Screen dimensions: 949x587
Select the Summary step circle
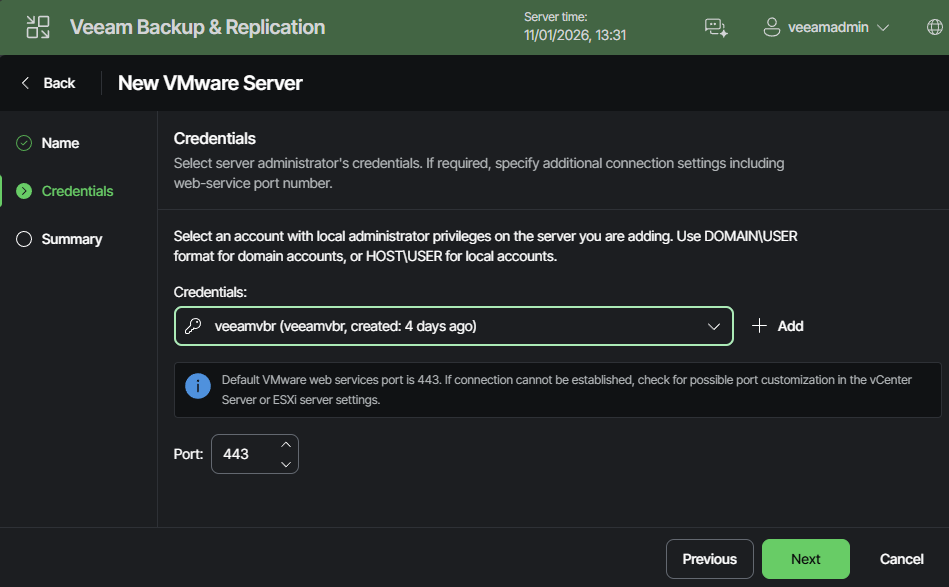[25, 239]
